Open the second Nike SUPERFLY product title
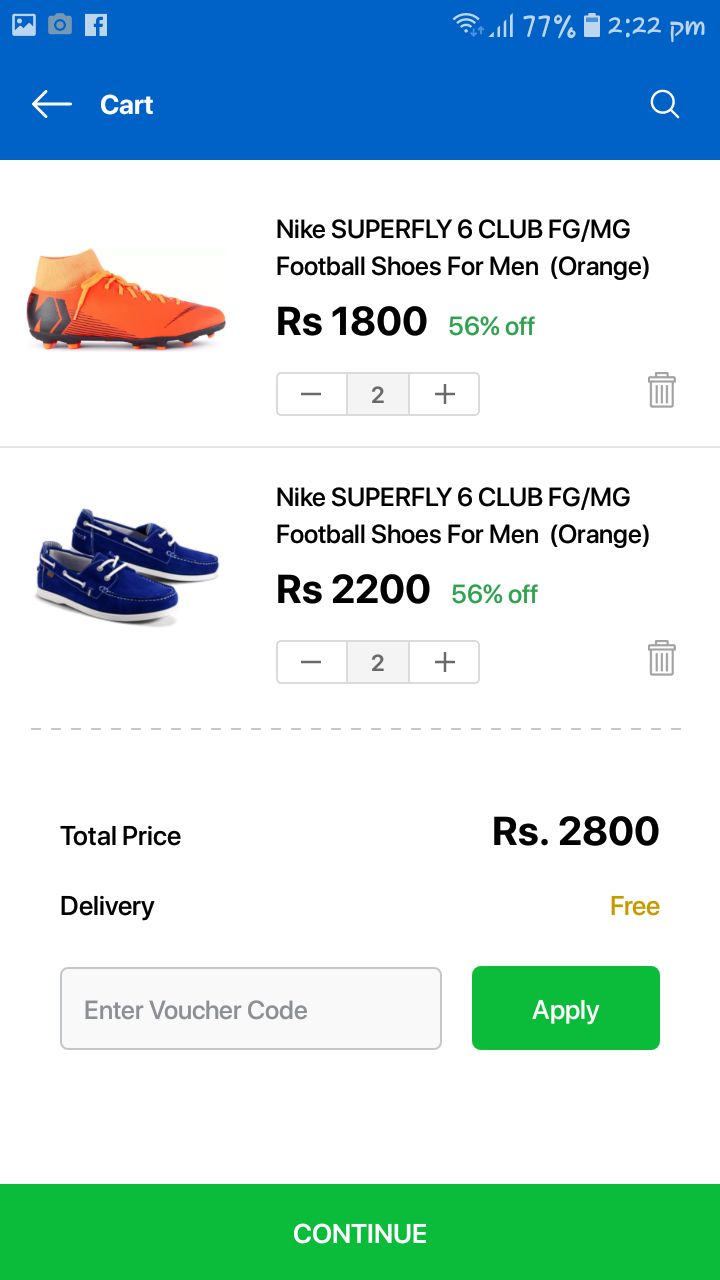Viewport: 720px width, 1280px height. tap(462, 516)
